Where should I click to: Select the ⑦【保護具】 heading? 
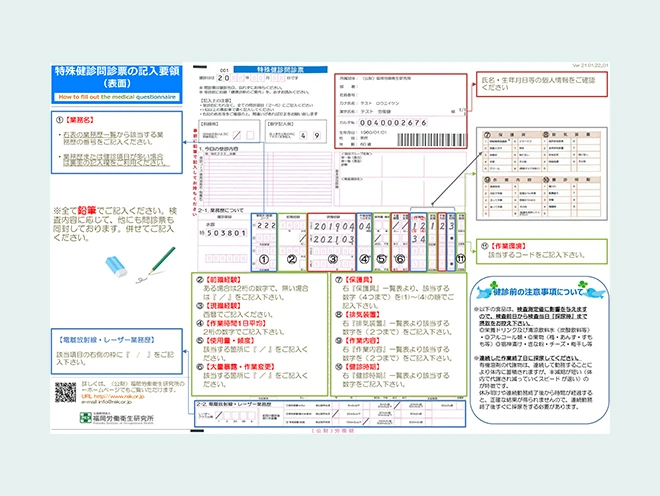point(354,280)
